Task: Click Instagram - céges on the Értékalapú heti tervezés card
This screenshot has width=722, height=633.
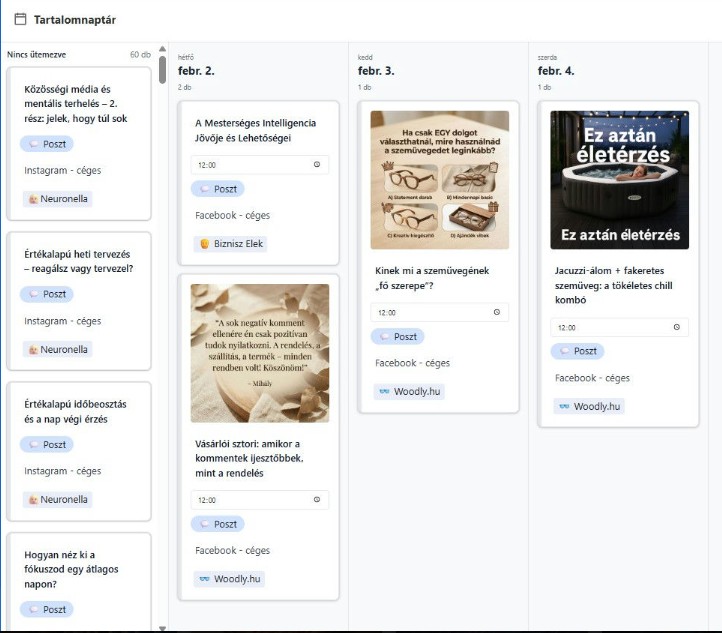Action: coord(63,321)
